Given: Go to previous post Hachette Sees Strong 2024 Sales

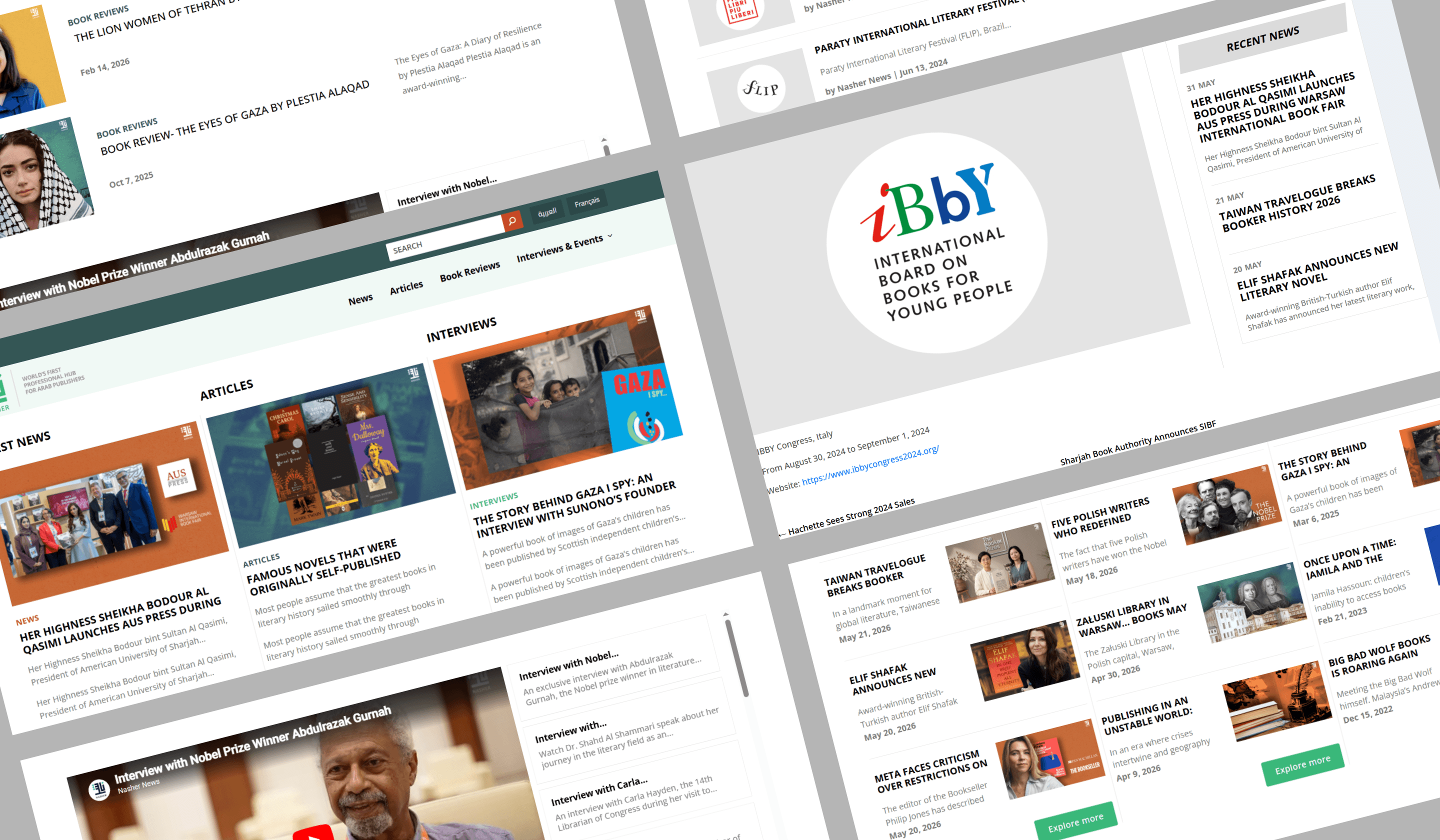Looking at the screenshot, I should tap(846, 518).
